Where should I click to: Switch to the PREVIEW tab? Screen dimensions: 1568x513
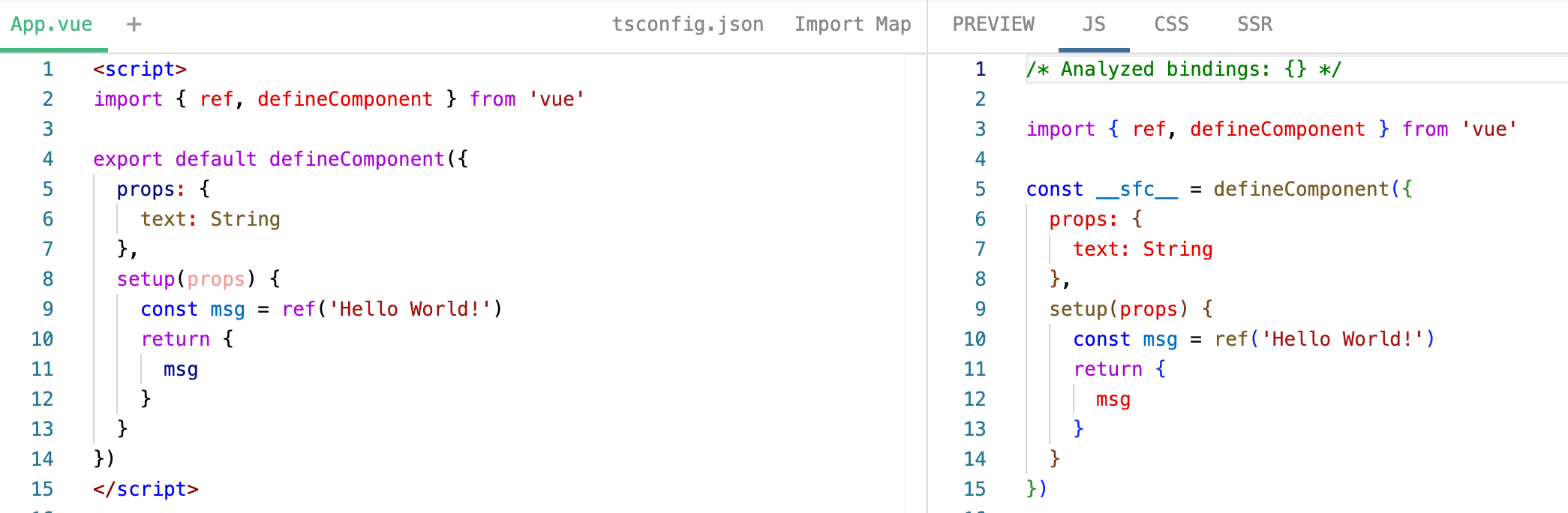pyautogui.click(x=993, y=23)
